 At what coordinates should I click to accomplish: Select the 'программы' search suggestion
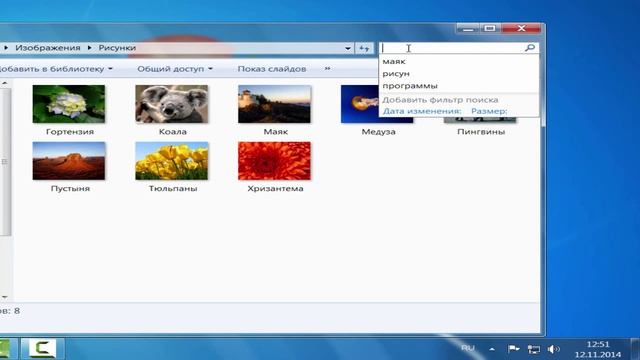[x=410, y=86]
